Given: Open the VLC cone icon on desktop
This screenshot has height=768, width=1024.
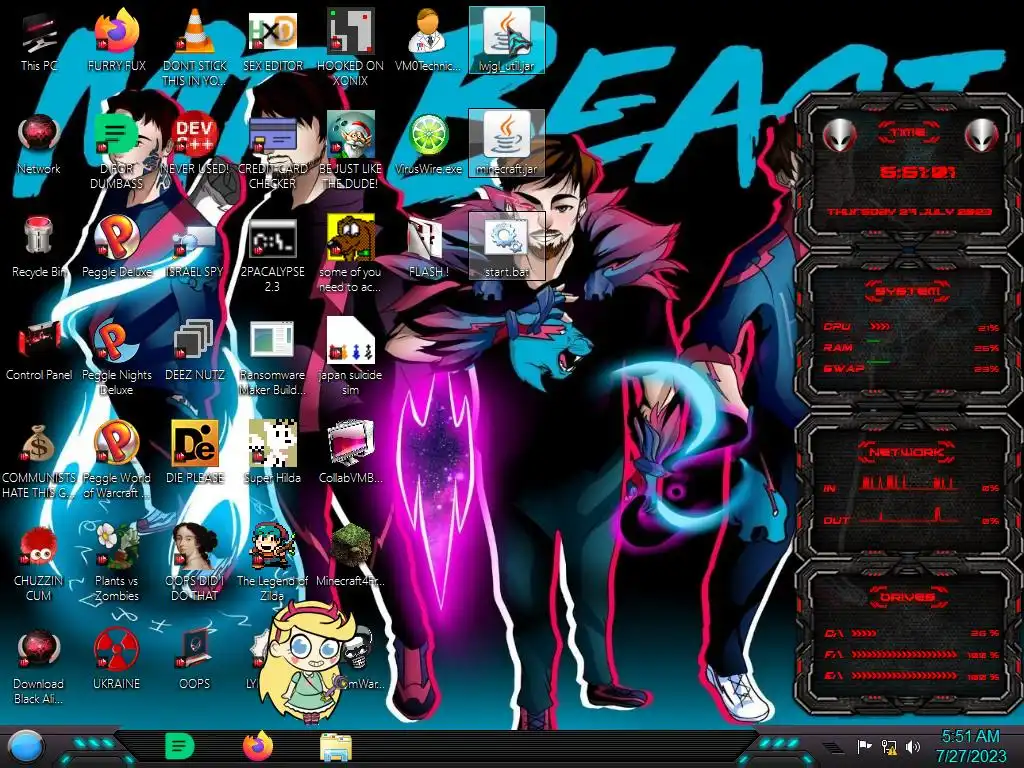Looking at the screenshot, I should coord(194,47).
